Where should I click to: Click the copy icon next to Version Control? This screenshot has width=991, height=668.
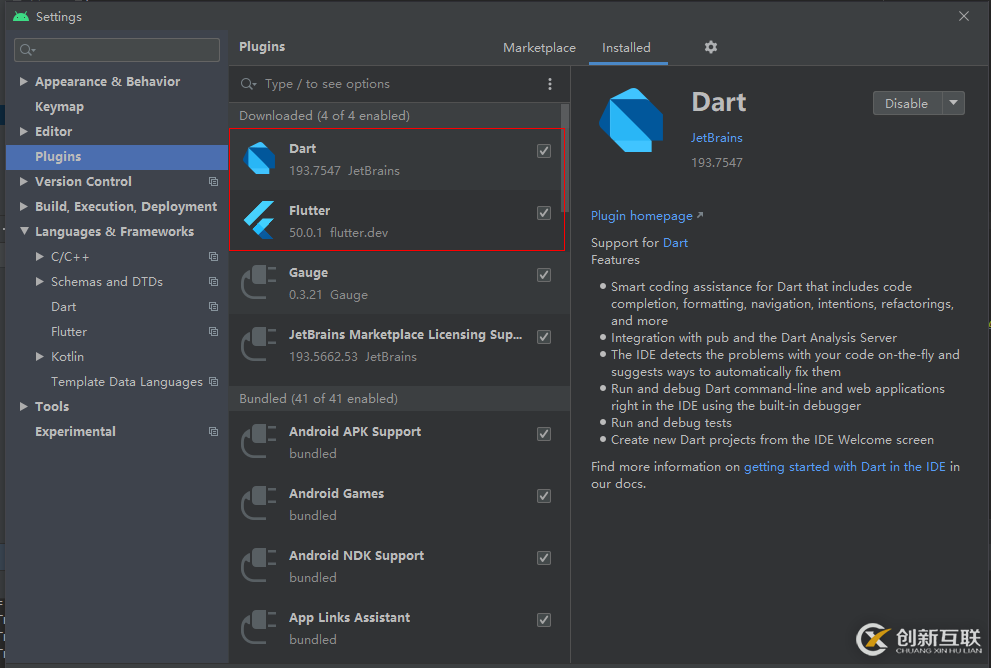point(213,182)
